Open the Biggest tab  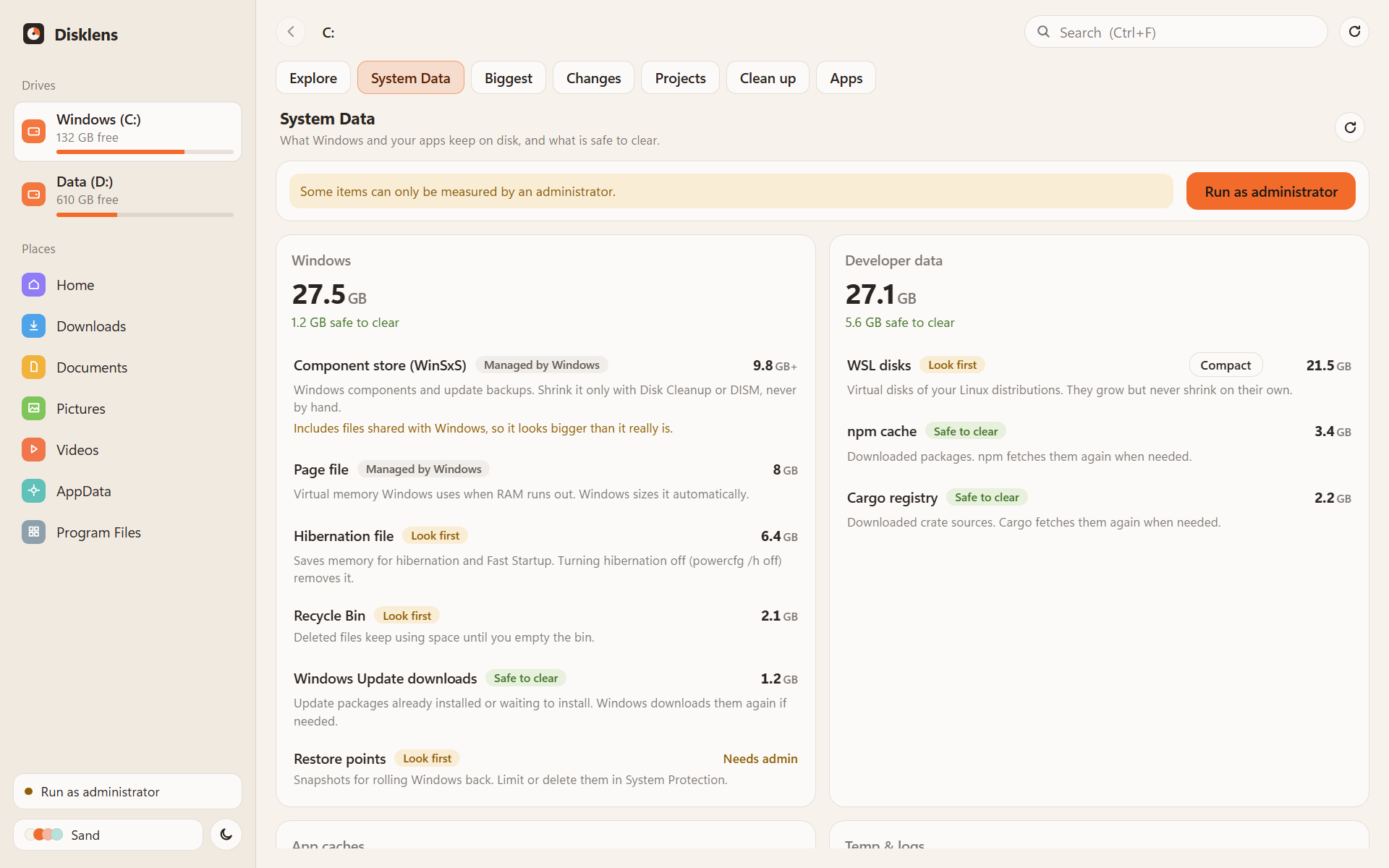click(508, 78)
